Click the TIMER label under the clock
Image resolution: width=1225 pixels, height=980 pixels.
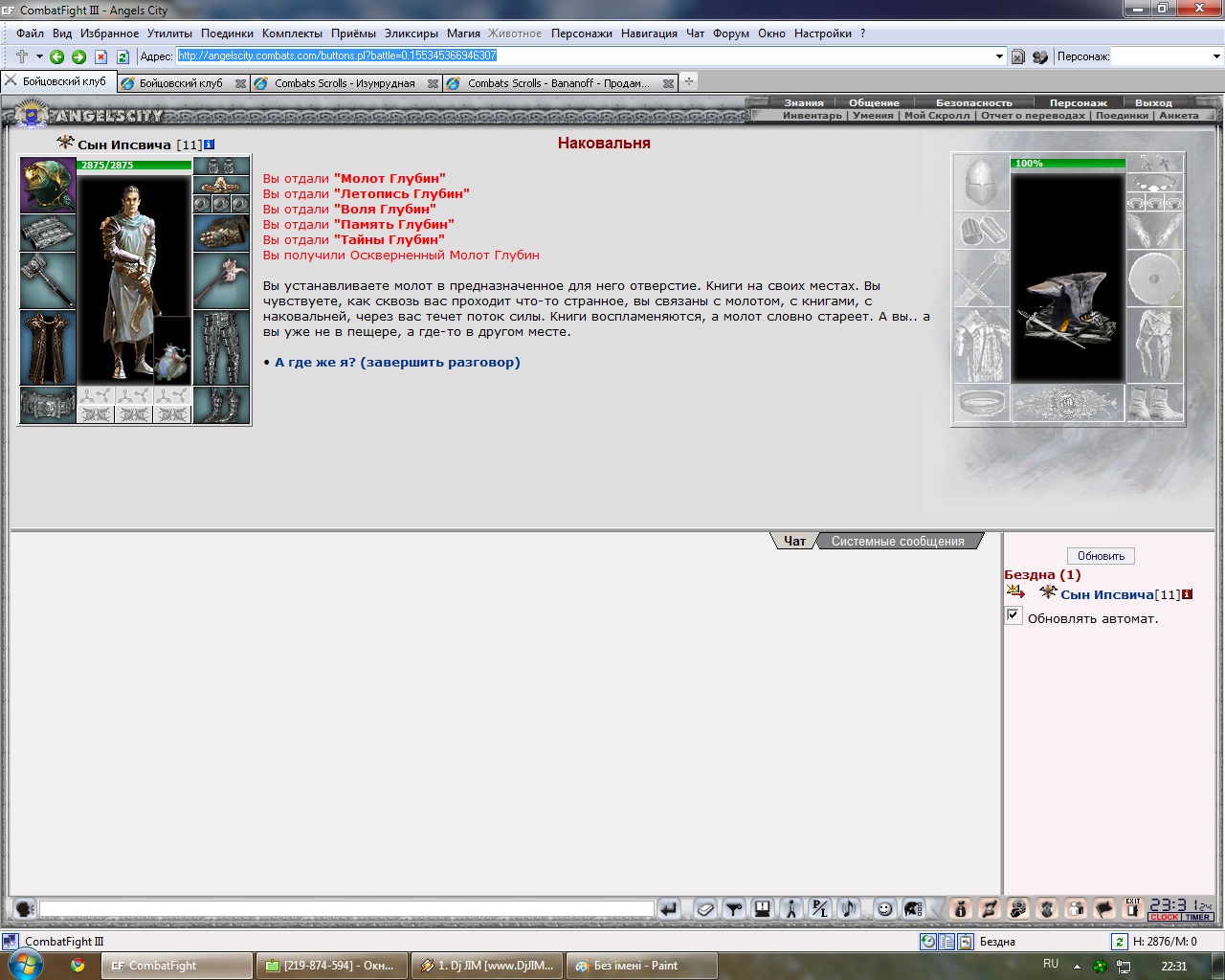pos(1198,917)
